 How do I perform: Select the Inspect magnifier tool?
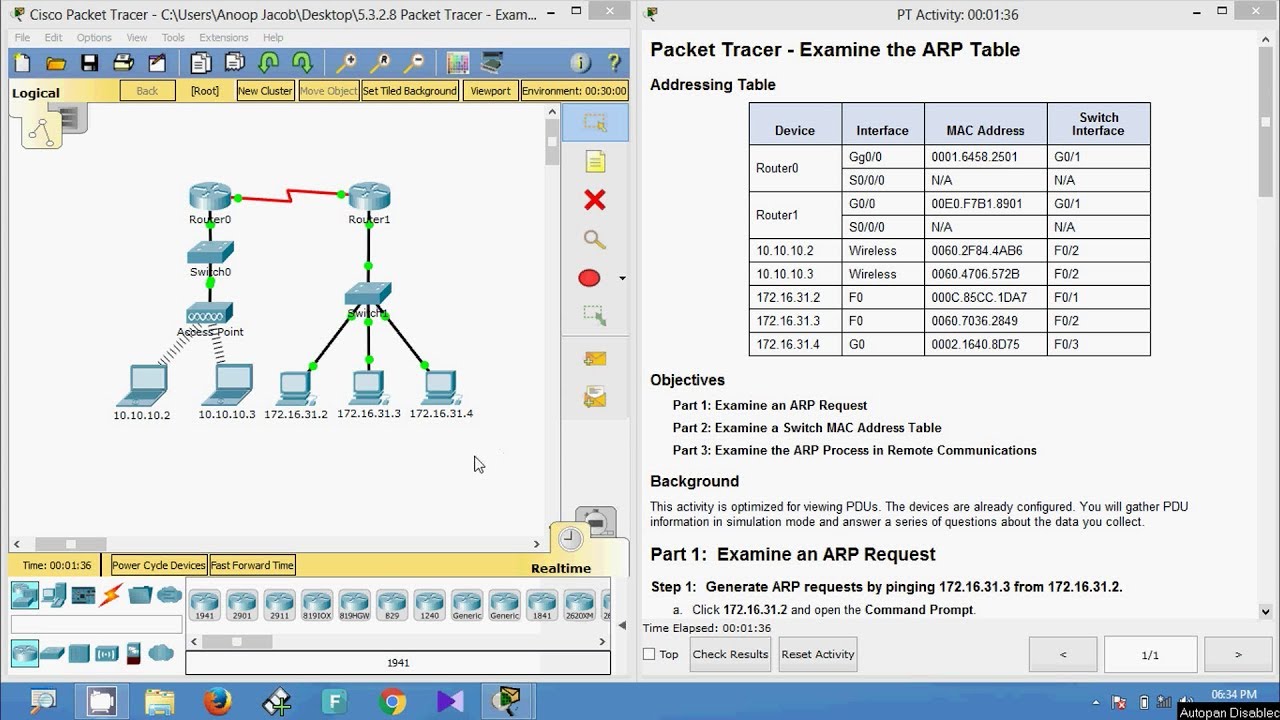(595, 240)
